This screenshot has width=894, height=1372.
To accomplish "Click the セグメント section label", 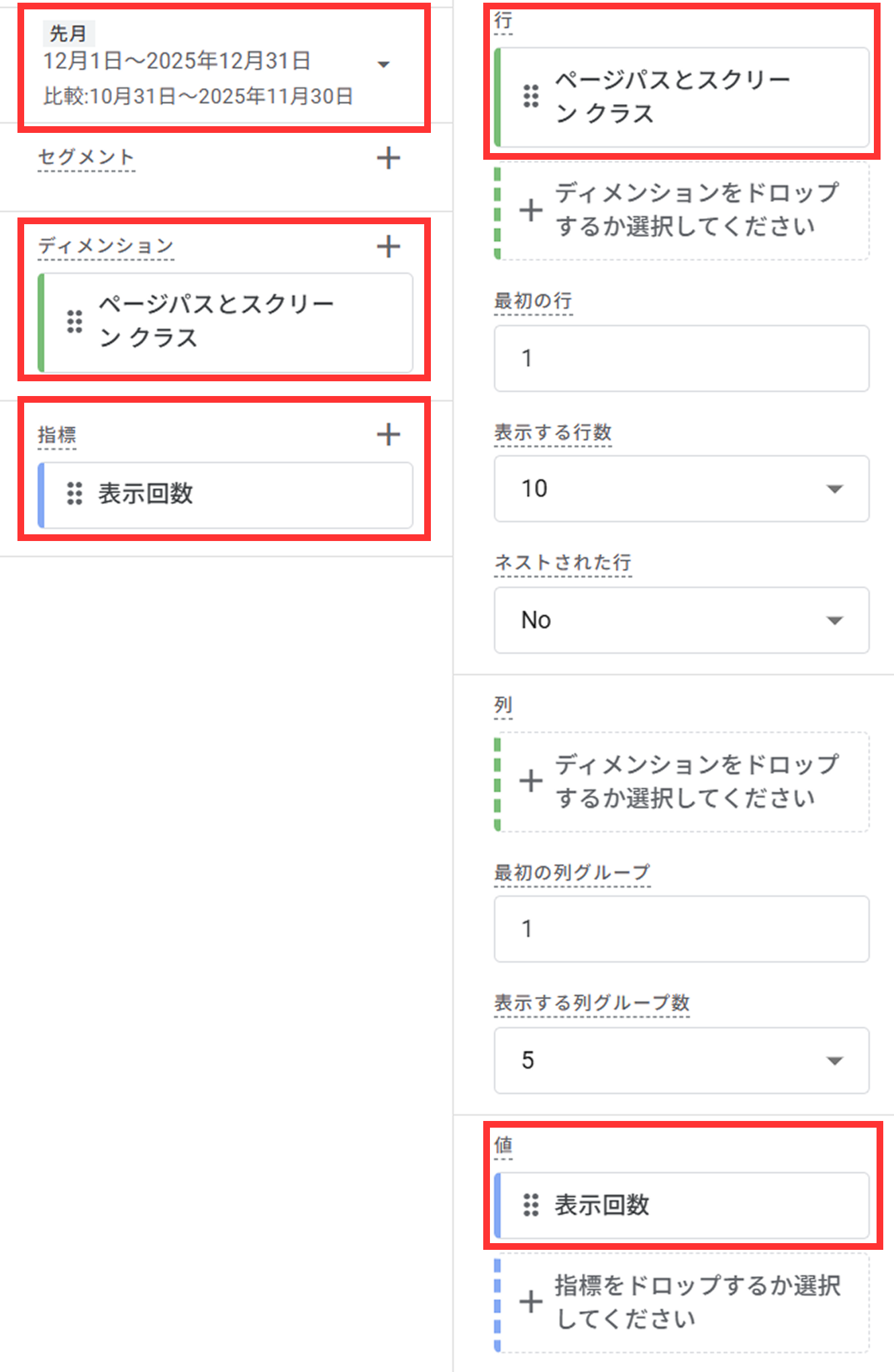I will click(86, 157).
